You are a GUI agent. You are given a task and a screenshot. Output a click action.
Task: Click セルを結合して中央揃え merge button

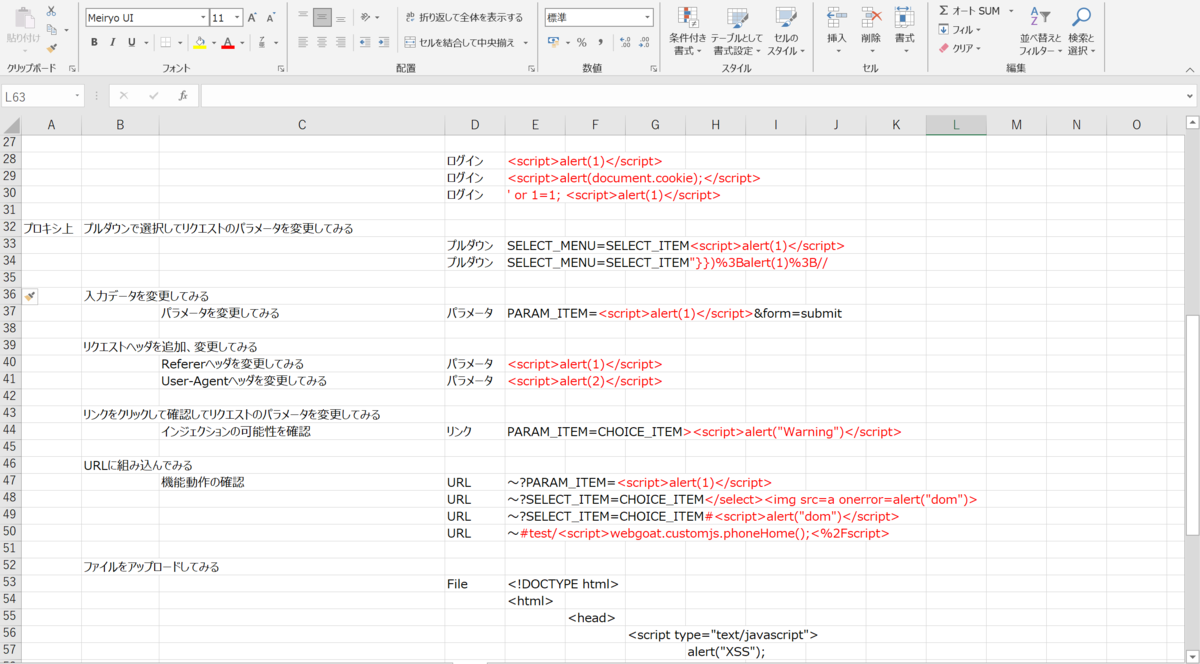pyautogui.click(x=460, y=42)
